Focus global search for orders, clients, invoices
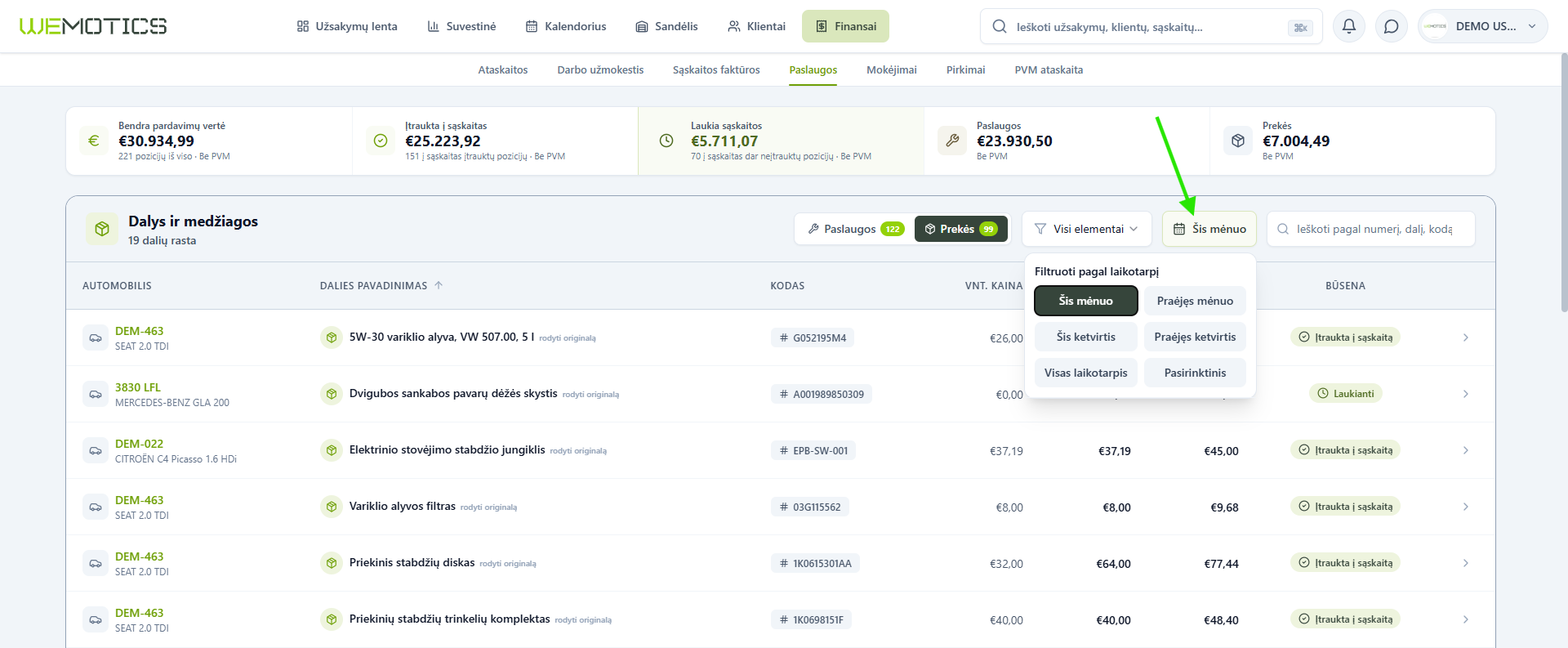Viewport: 1568px width, 648px height. [x=1151, y=26]
